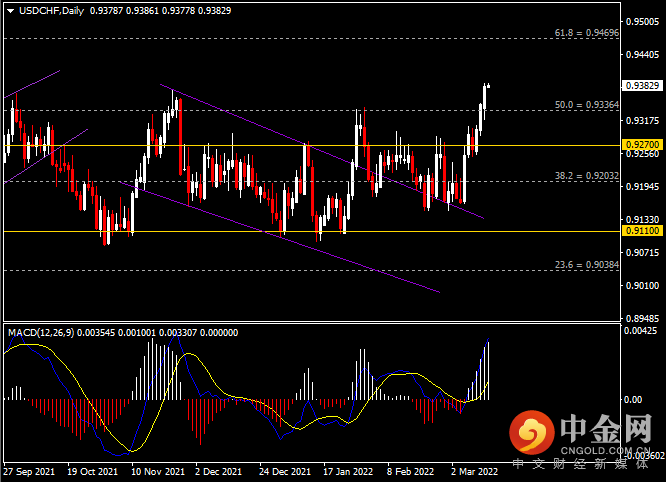Click the 23.6 = 0.90384 Fibonacci label
This screenshot has height=482, width=666.
click(x=587, y=265)
